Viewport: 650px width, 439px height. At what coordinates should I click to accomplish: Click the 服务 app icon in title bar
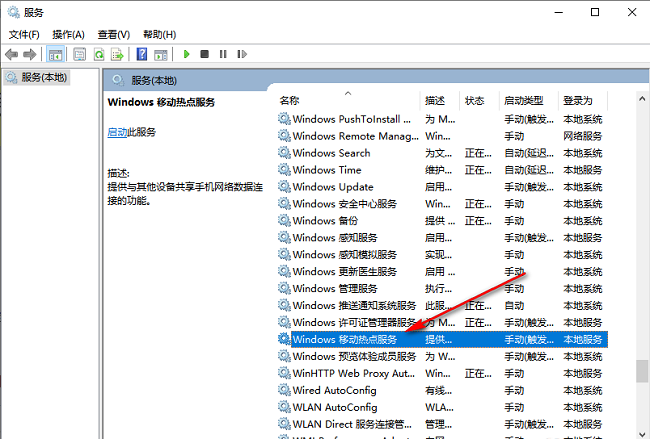coord(13,12)
